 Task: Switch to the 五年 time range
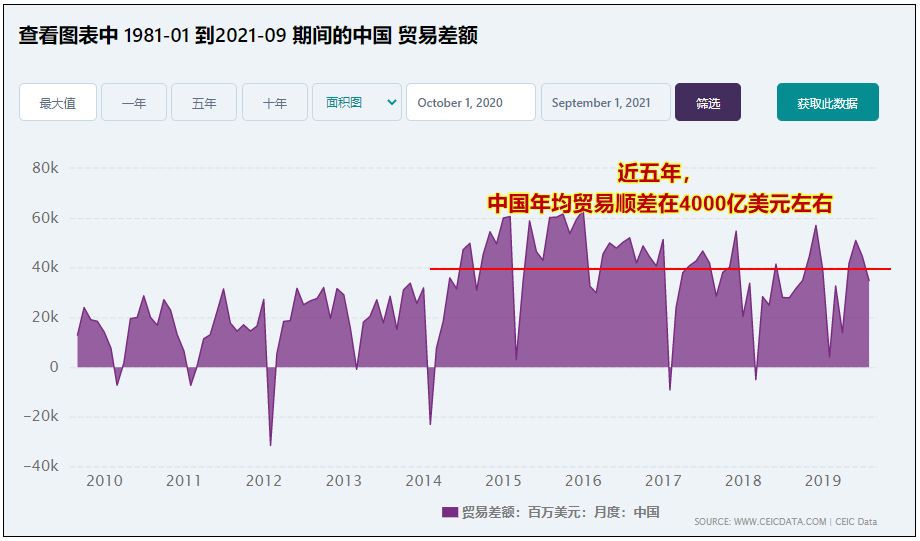[x=204, y=103]
